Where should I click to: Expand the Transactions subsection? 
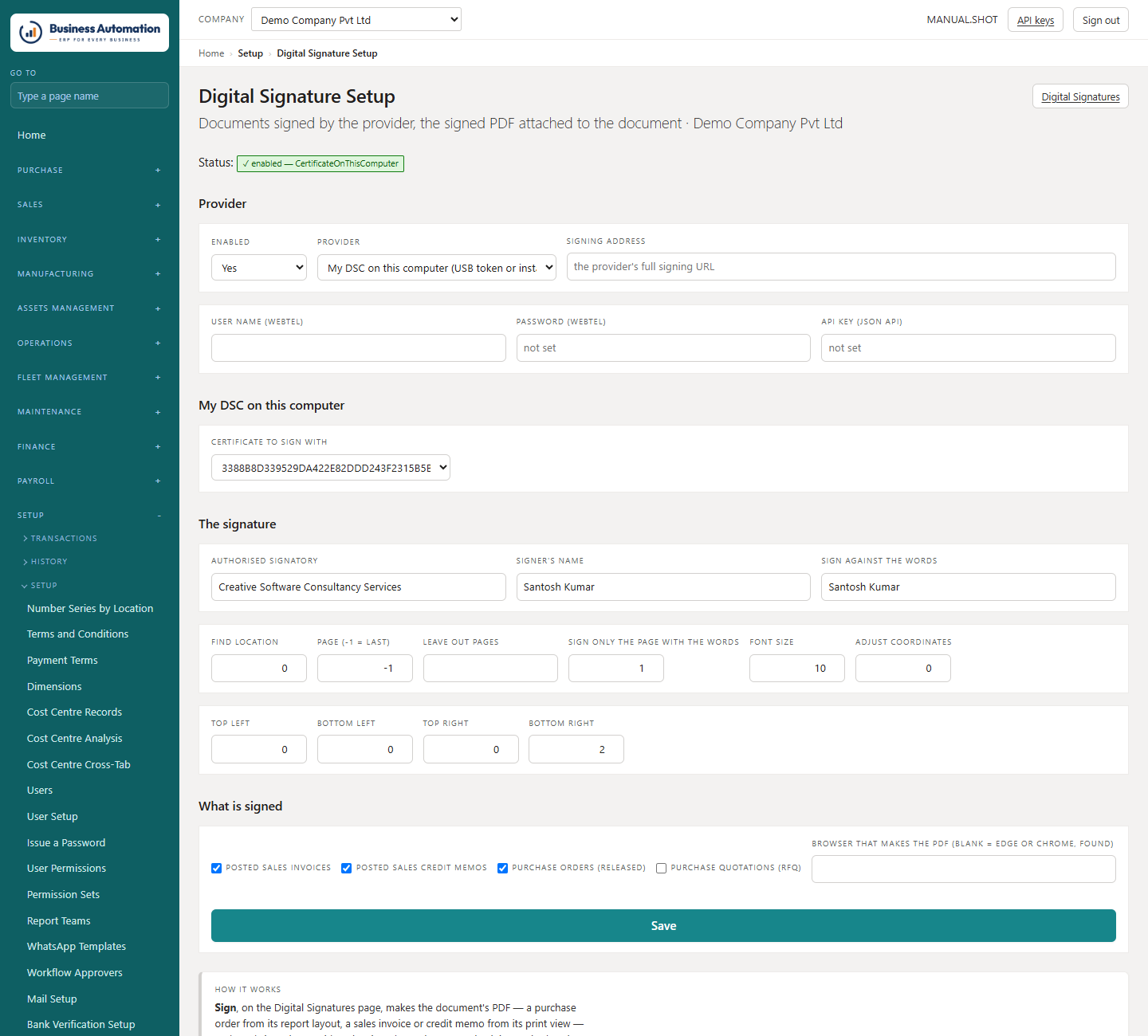pos(61,539)
